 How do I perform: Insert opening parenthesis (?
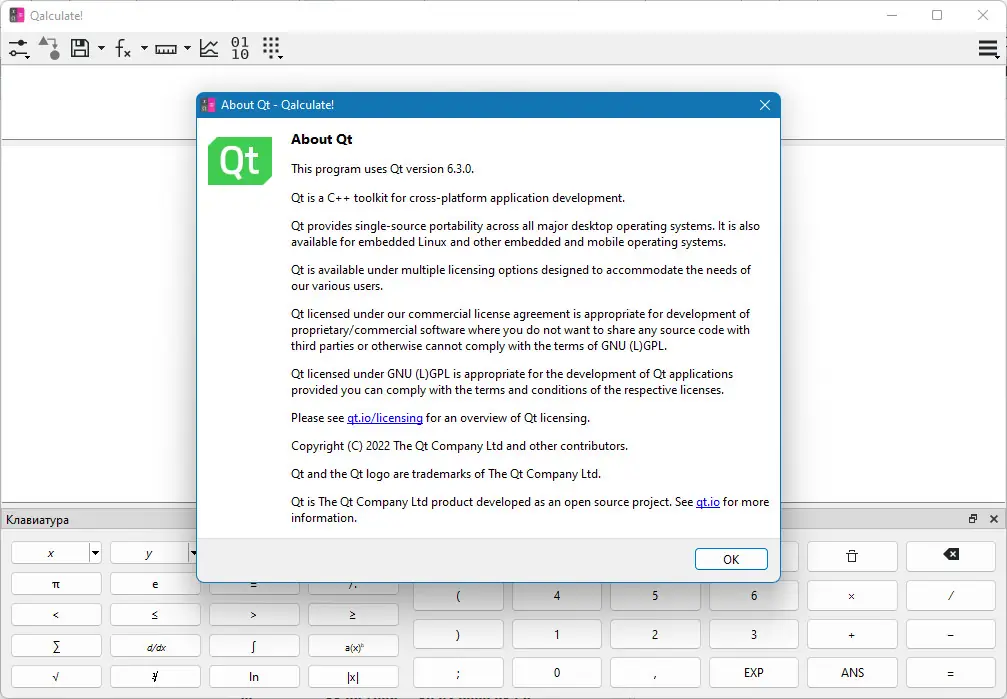pyautogui.click(x=458, y=596)
